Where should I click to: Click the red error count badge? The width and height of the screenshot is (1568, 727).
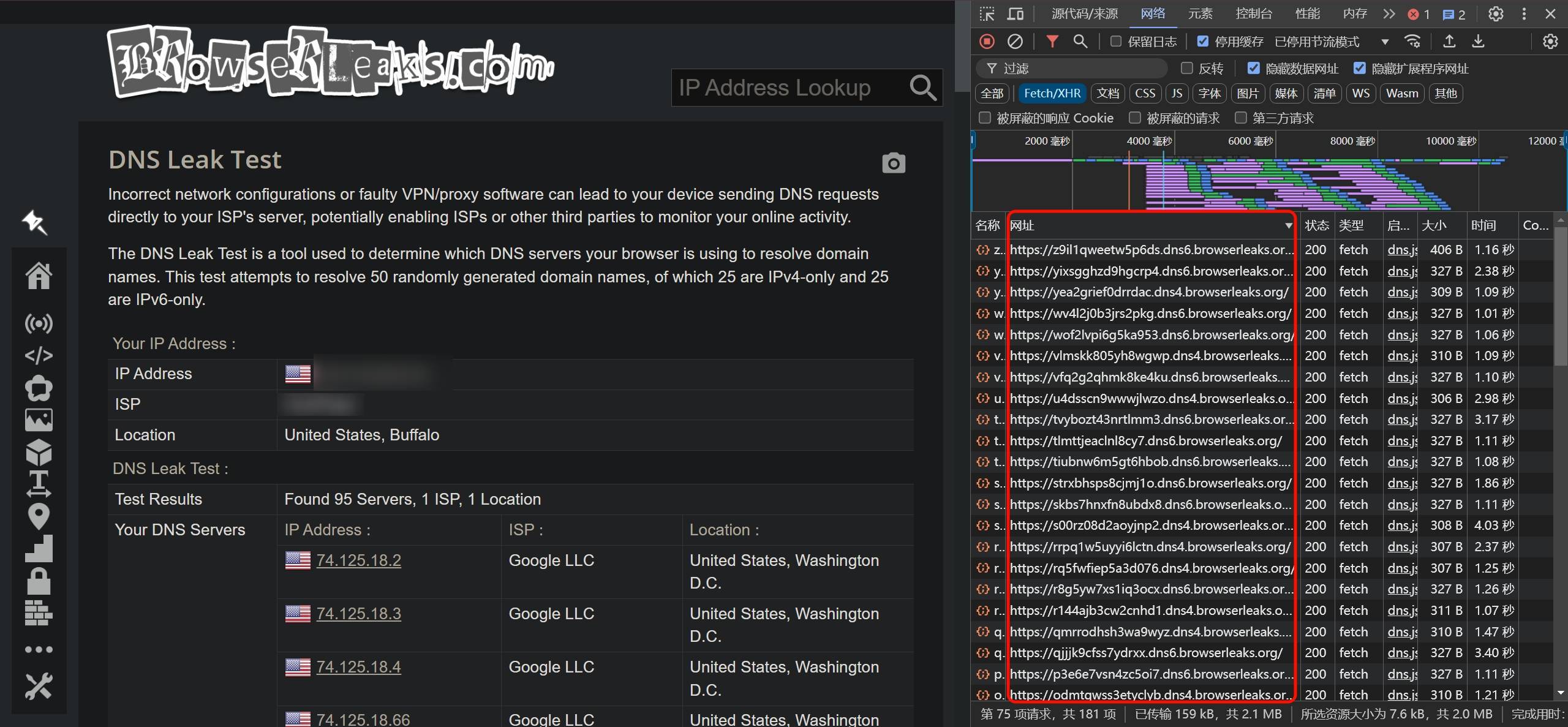(x=1419, y=14)
